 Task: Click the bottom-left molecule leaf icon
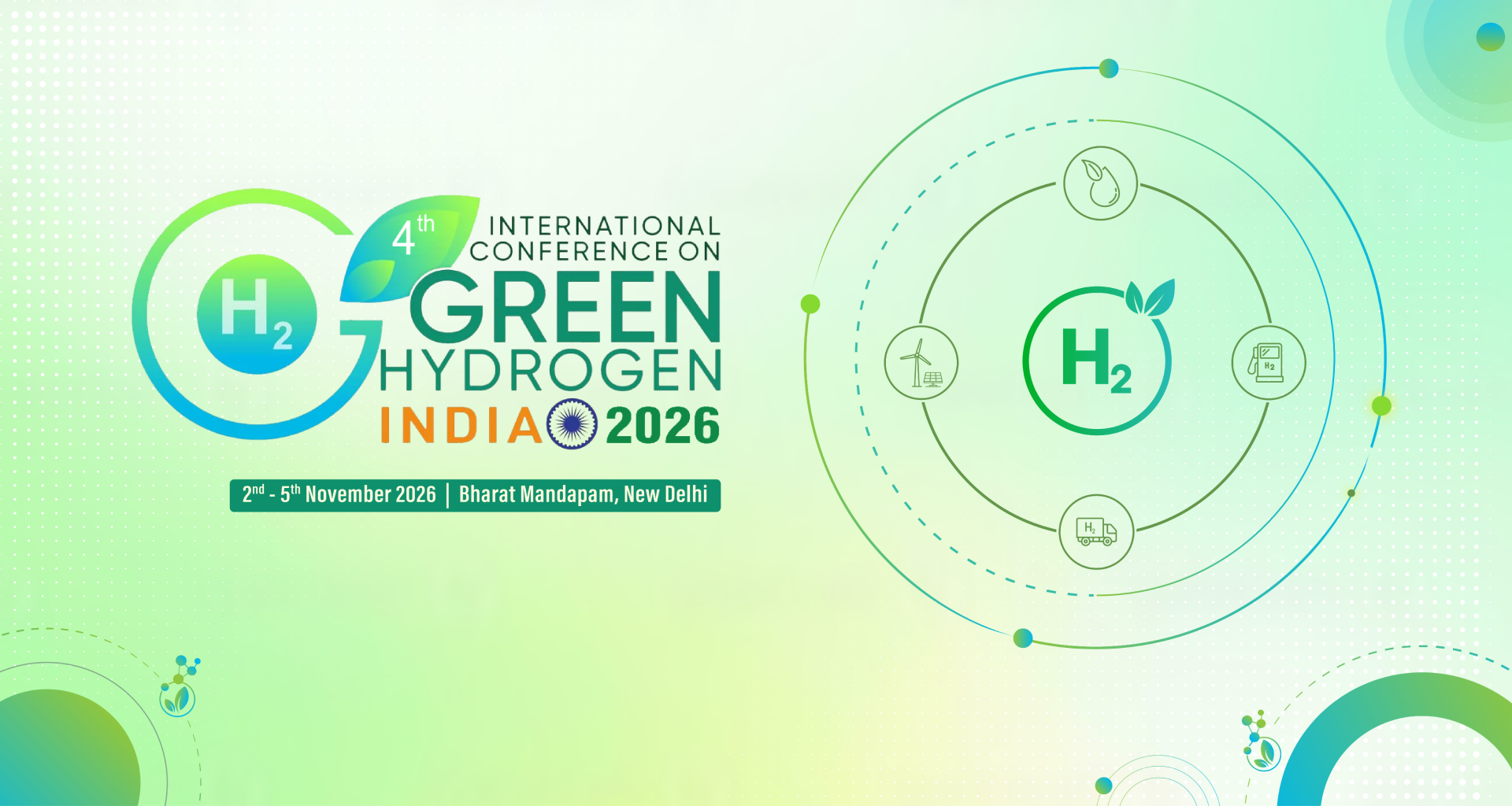[x=179, y=686]
